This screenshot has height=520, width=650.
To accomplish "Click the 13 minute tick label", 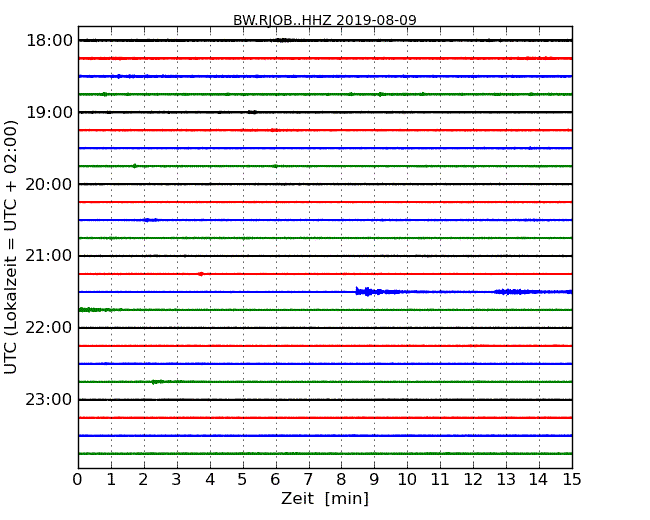I will [x=506, y=480].
